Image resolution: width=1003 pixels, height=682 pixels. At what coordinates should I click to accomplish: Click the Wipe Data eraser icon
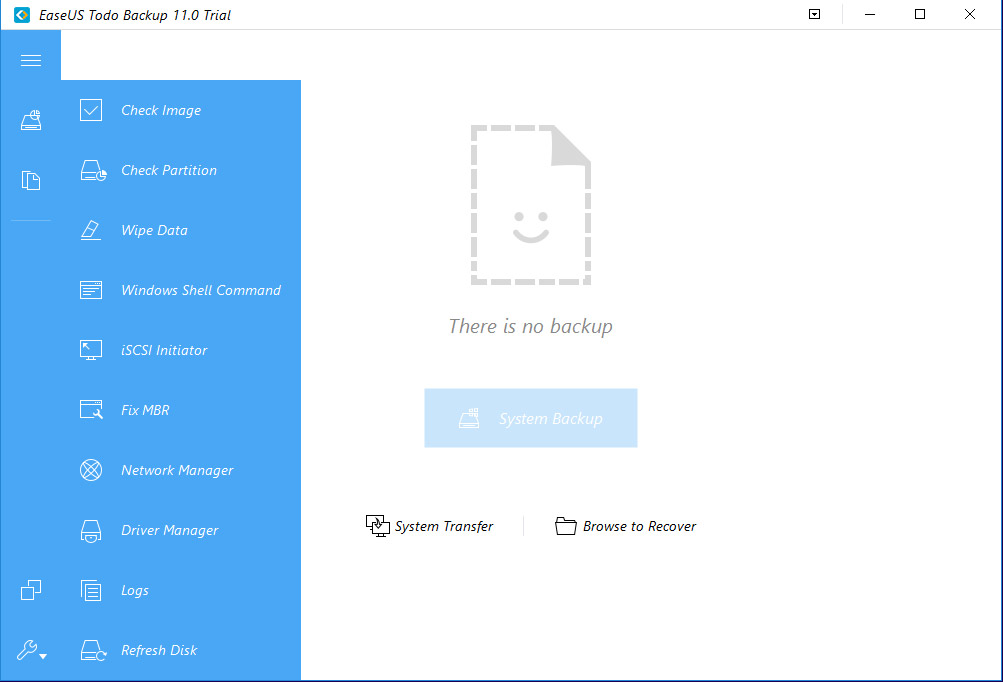pos(91,230)
